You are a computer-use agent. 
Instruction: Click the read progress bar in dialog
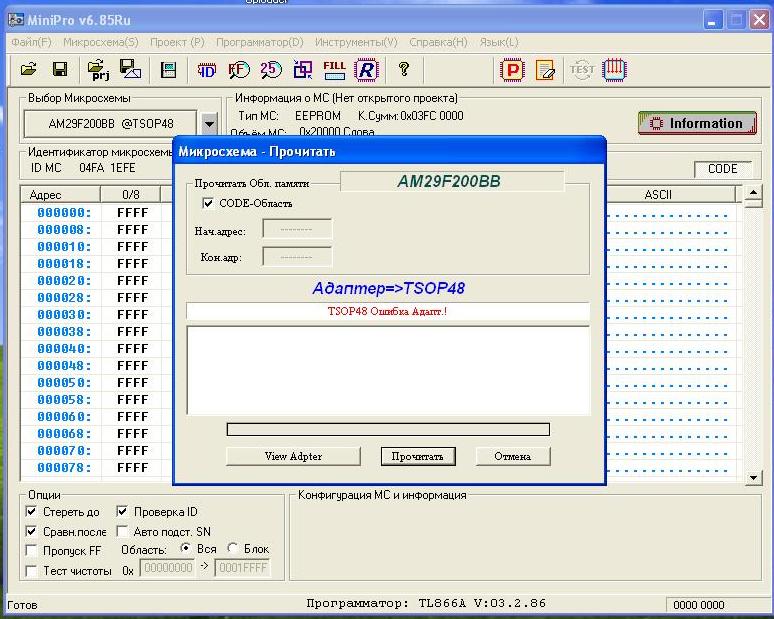click(388, 429)
